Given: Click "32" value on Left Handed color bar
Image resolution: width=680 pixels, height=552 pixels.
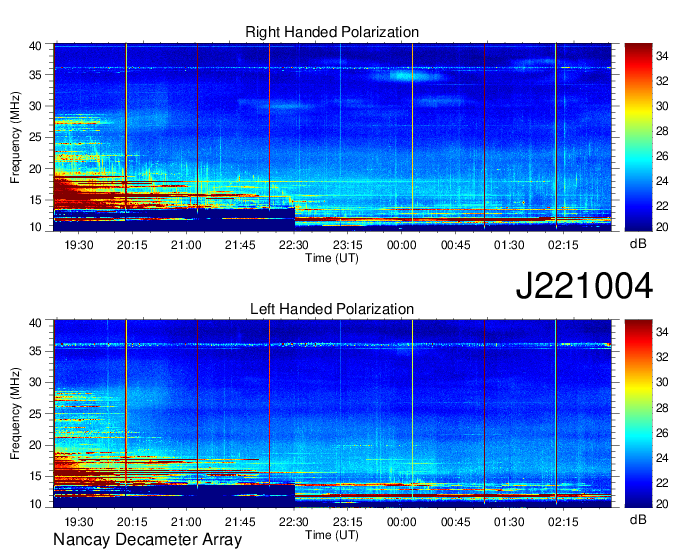Looking at the screenshot, I should (662, 357).
